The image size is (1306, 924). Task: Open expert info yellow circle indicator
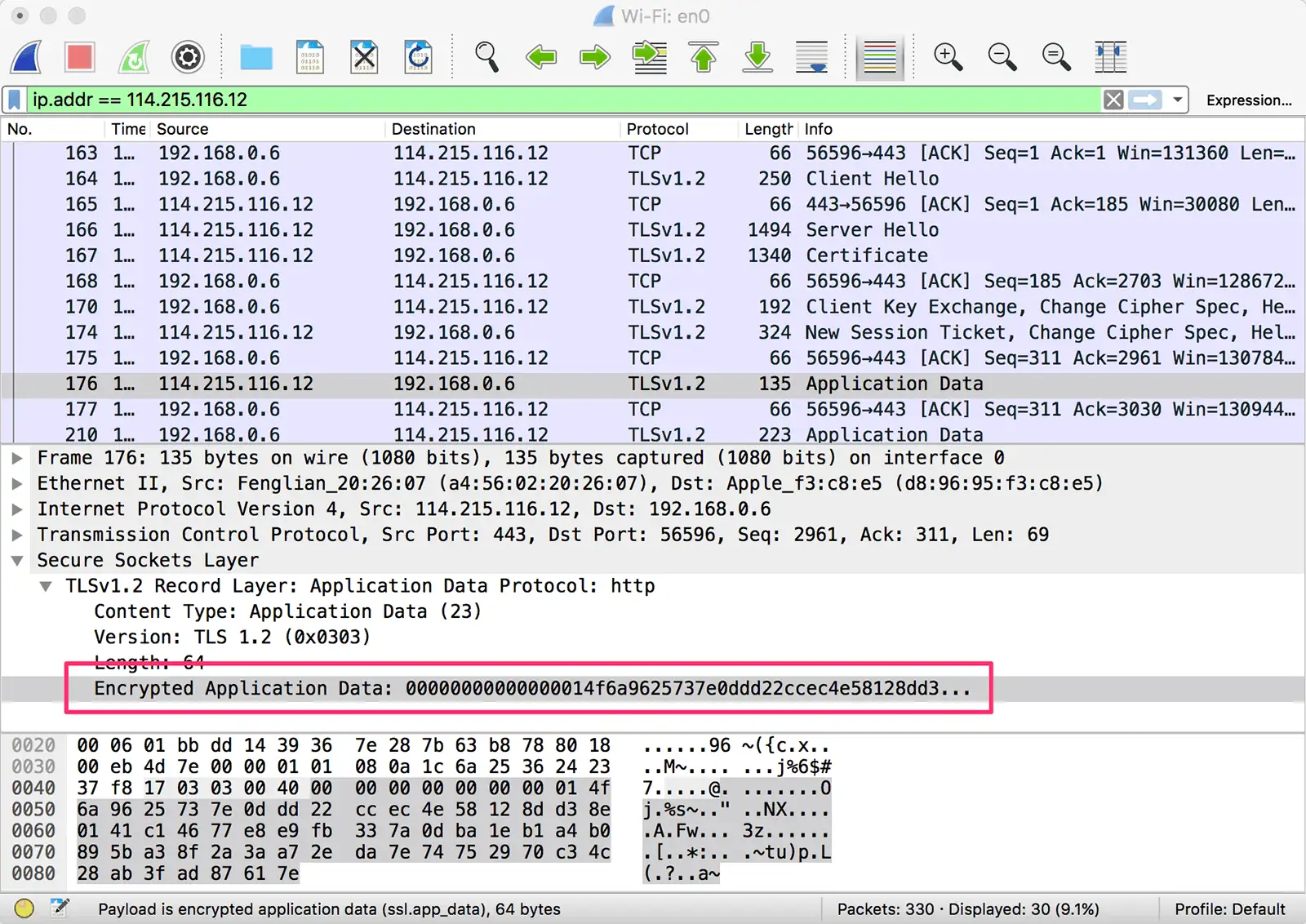tap(24, 908)
